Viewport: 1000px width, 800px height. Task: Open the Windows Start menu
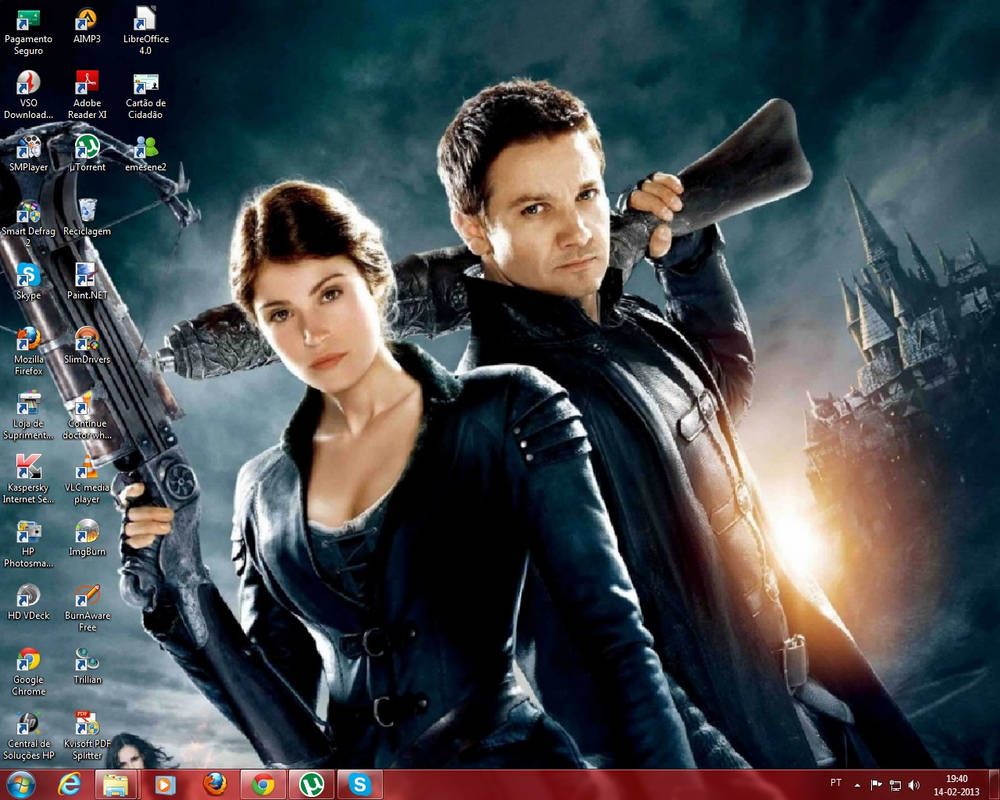(x=21, y=784)
